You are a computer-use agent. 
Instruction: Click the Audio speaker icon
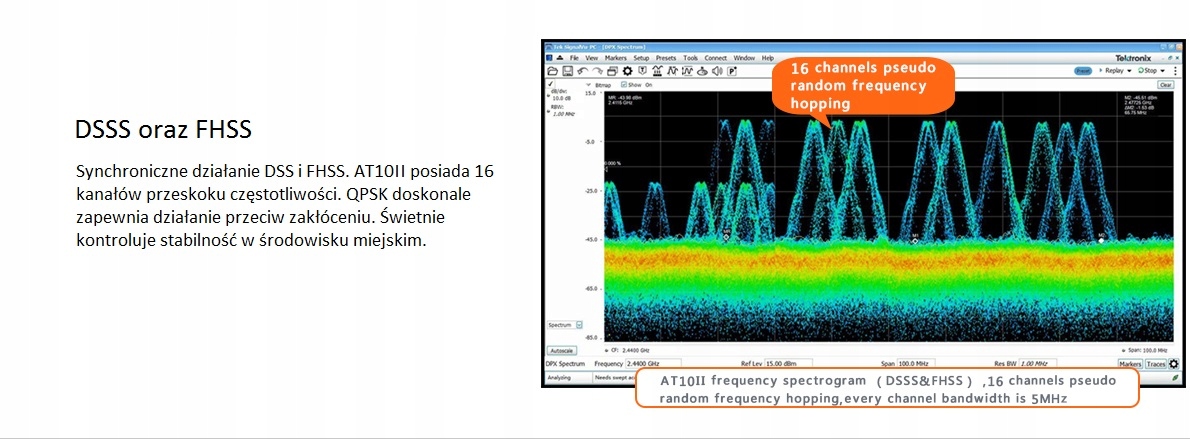(715, 71)
